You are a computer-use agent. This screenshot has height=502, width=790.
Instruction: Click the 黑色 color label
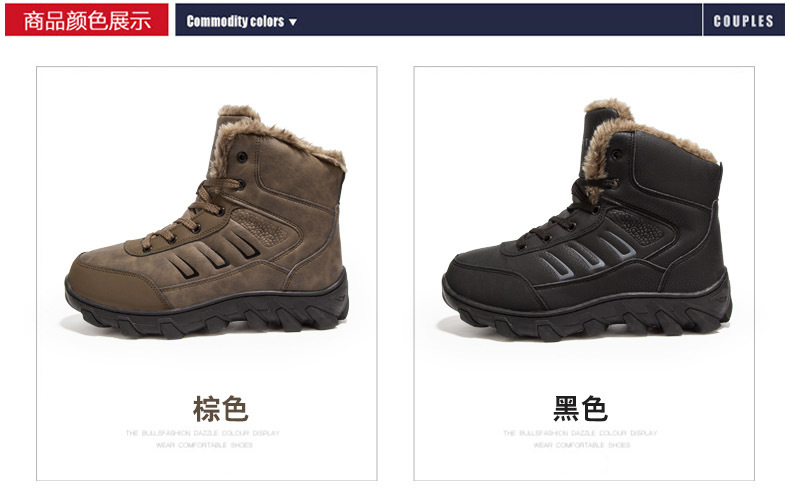(x=580, y=408)
